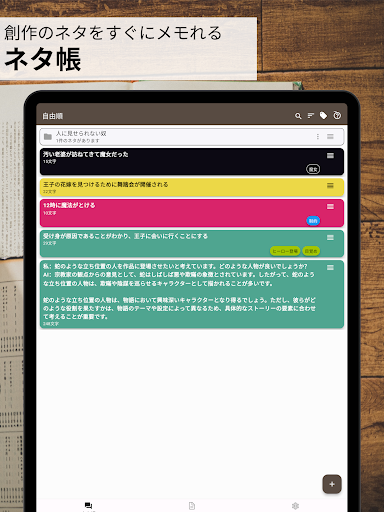Viewport: 384px width, 512px height.
Task: Click the reorder handle on the pink note
Action: (330, 207)
